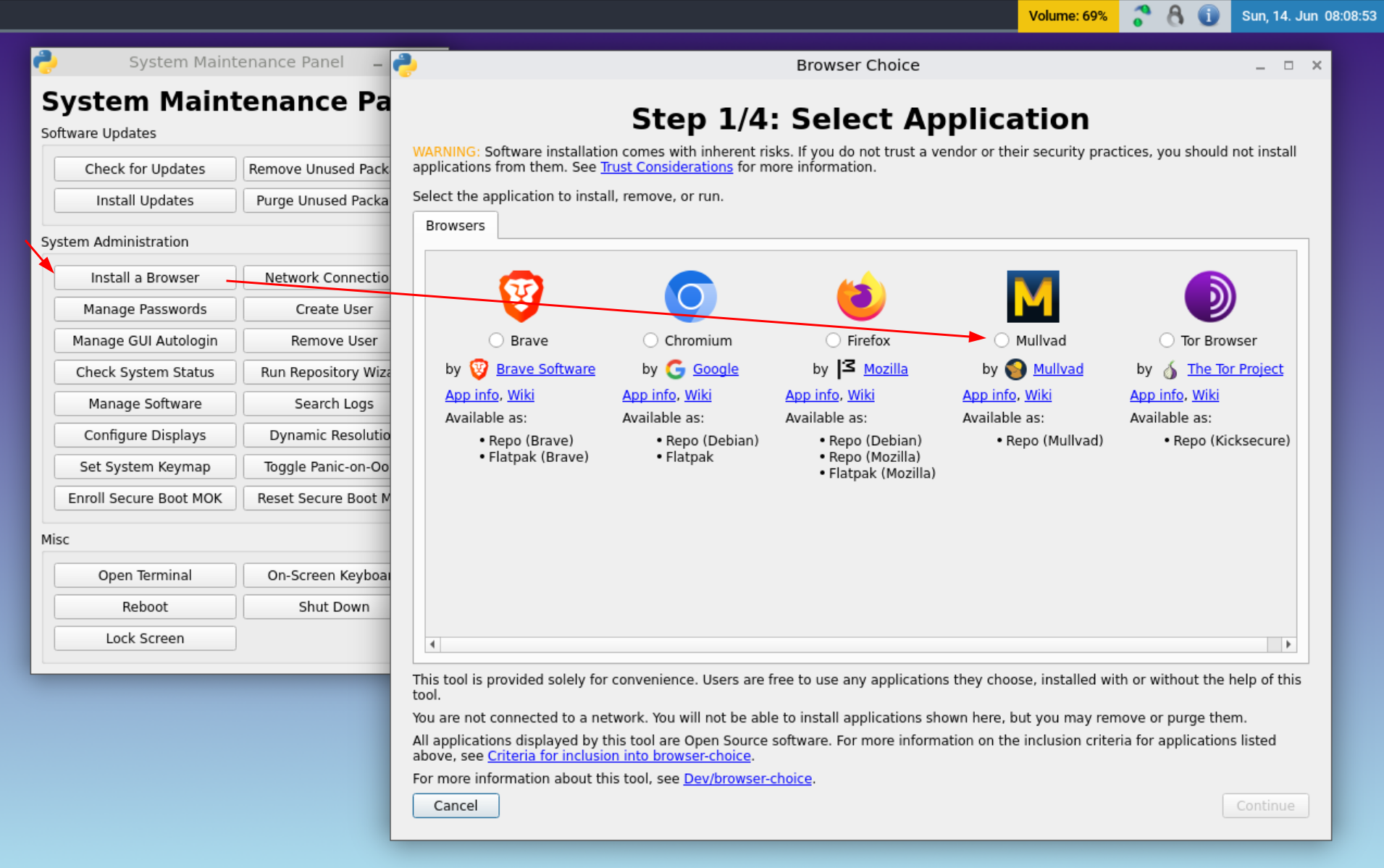The image size is (1384, 868).
Task: Click the lock tray icon in top panel
Action: click(x=1175, y=15)
